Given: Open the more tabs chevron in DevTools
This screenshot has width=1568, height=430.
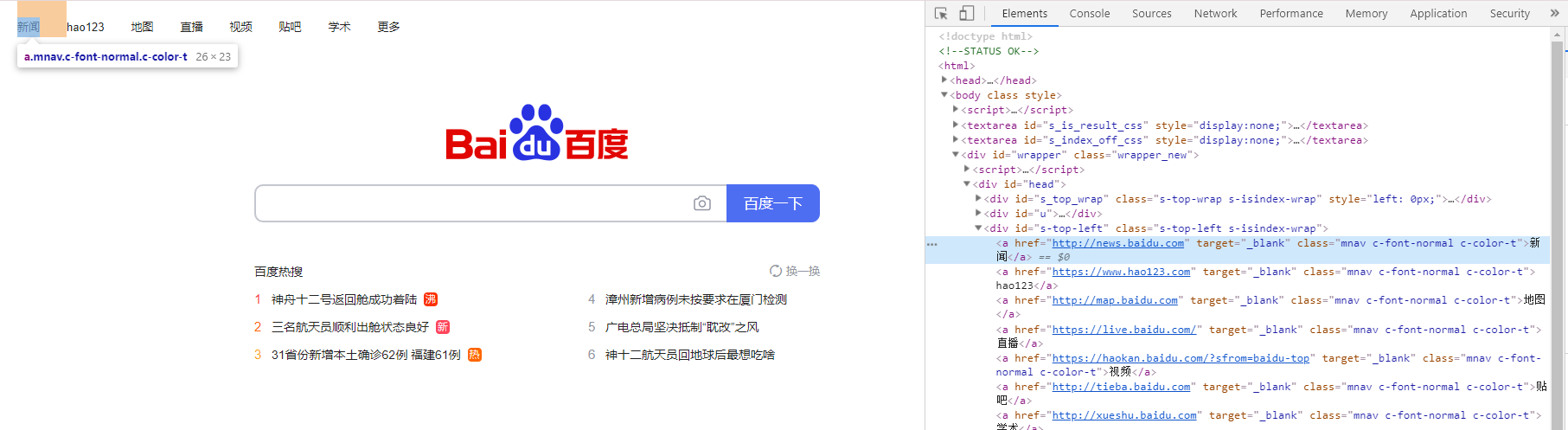Looking at the screenshot, I should coord(1554,13).
